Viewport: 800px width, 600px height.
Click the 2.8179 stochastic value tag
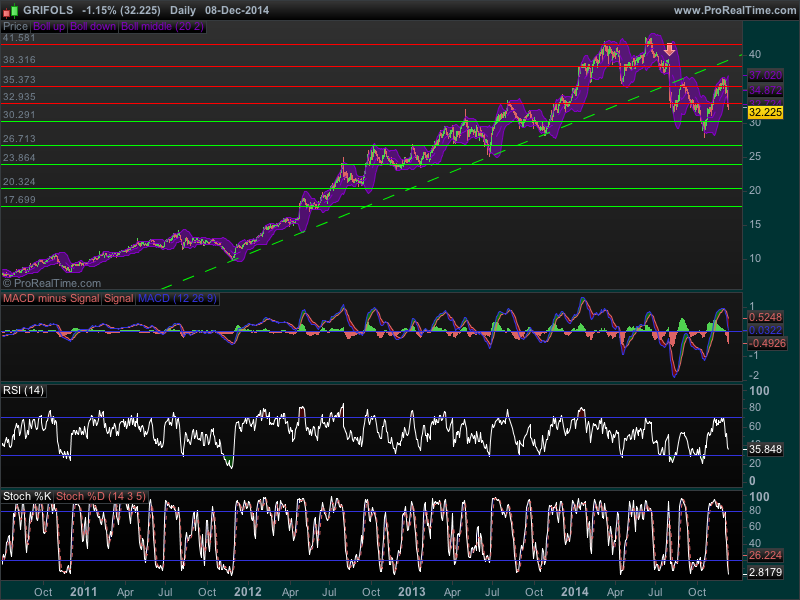[x=765, y=572]
